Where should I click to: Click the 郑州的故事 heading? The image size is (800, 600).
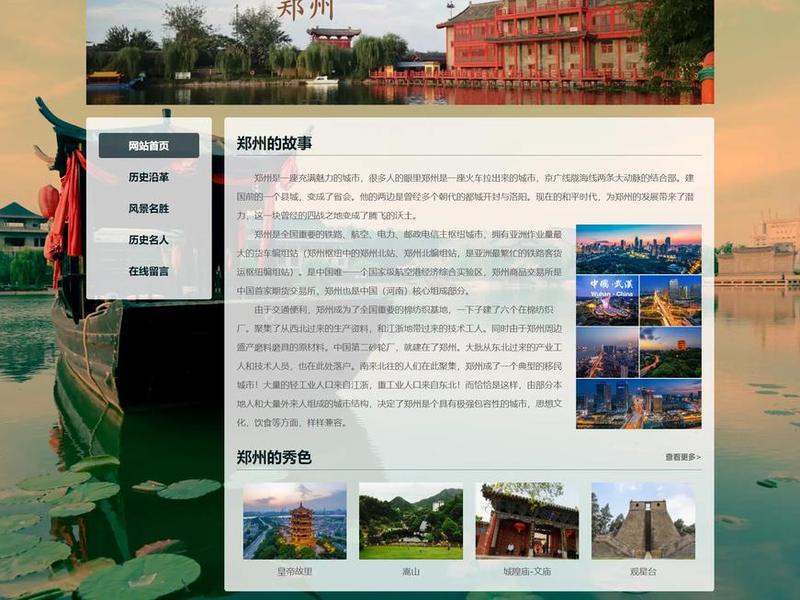(274, 143)
